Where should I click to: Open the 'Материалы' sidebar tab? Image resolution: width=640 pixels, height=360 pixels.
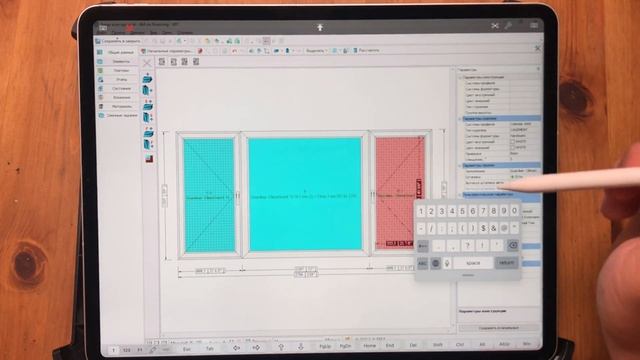coord(117,106)
